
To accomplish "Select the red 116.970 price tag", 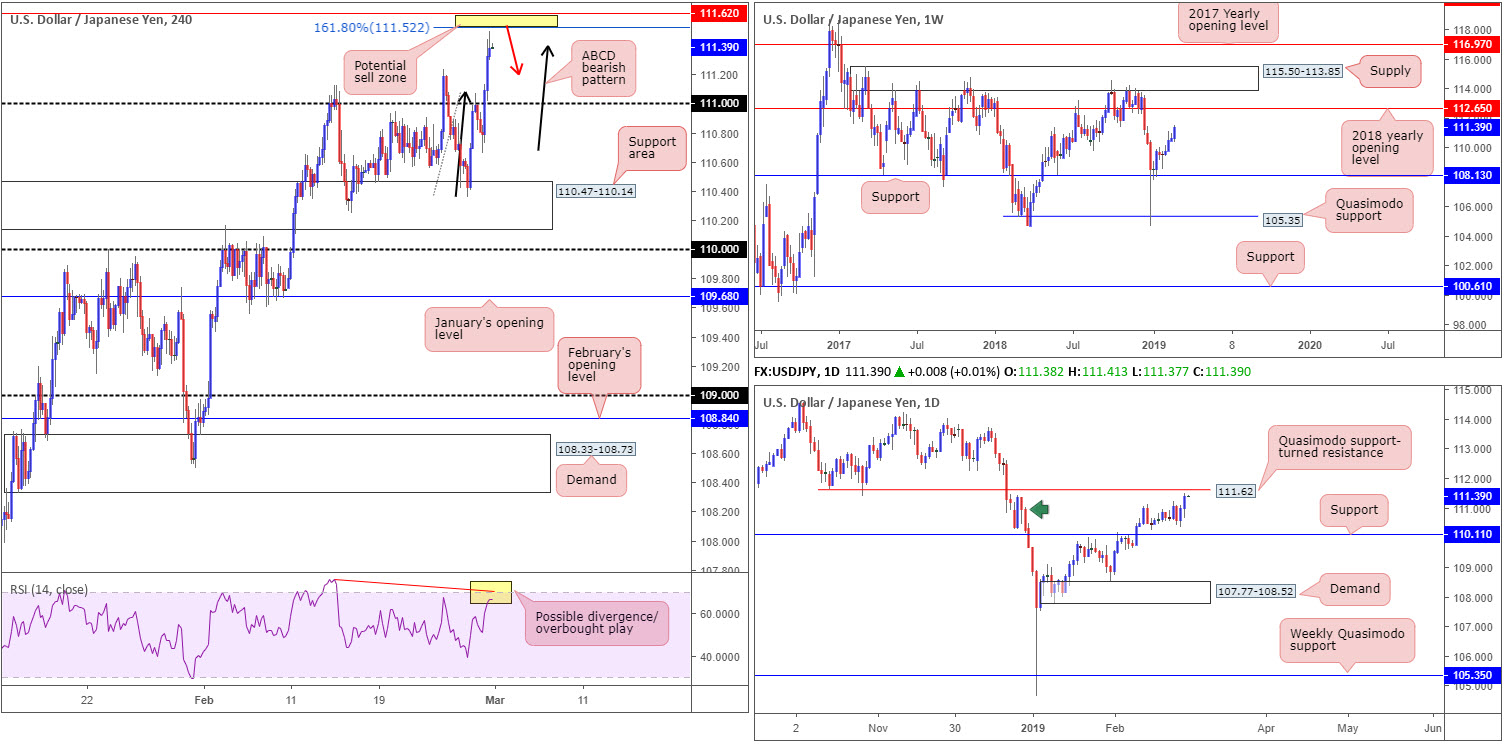I will tap(1474, 45).
